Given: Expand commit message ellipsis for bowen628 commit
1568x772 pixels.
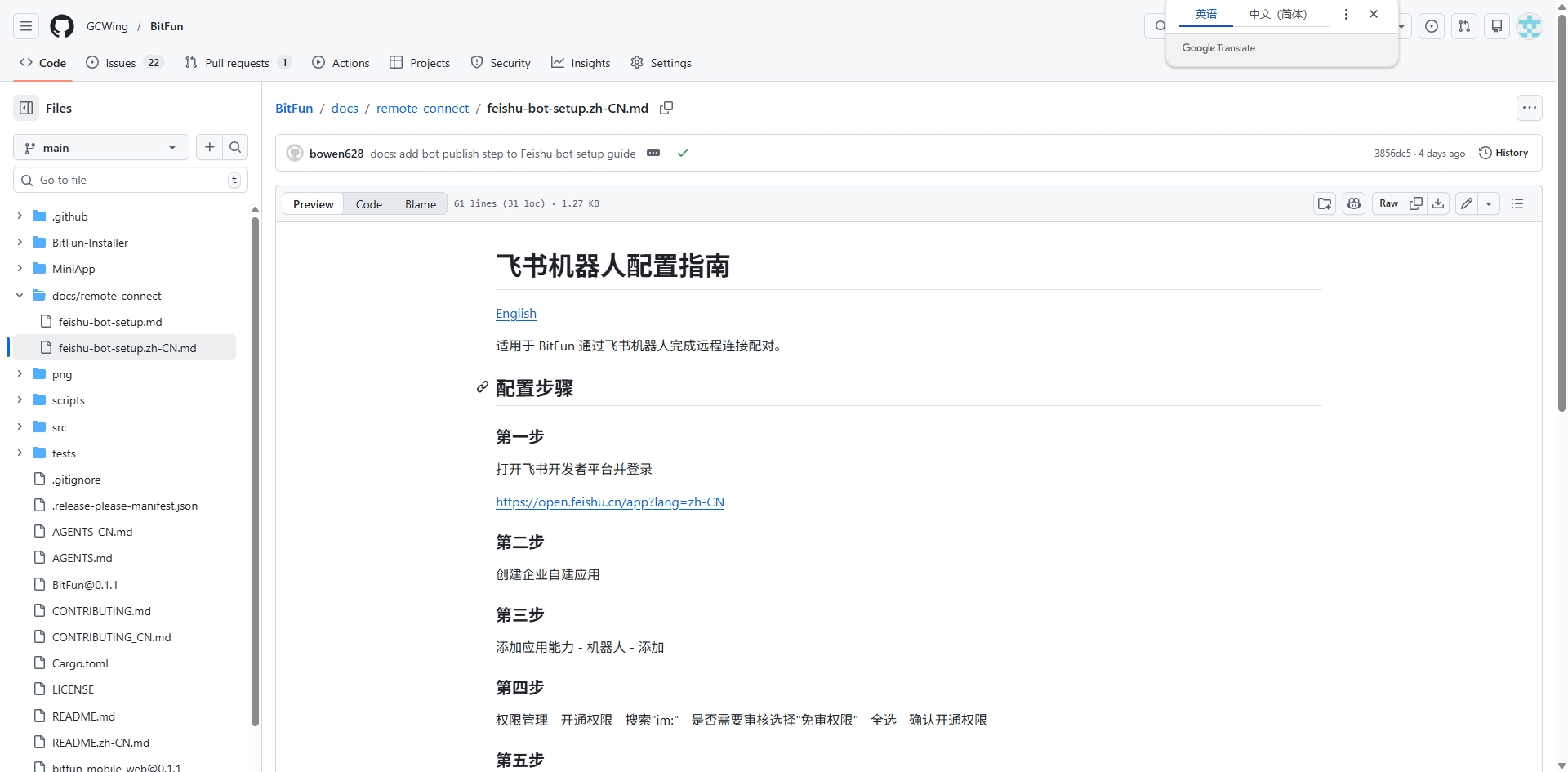Looking at the screenshot, I should tap(653, 153).
